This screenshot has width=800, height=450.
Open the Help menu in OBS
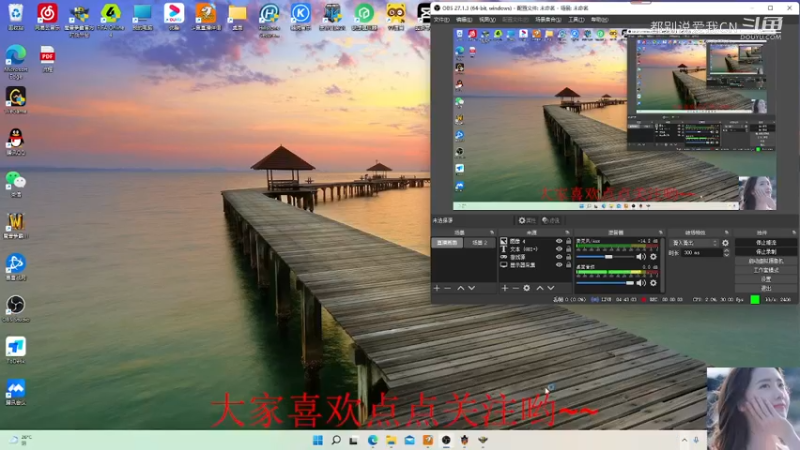(x=599, y=19)
